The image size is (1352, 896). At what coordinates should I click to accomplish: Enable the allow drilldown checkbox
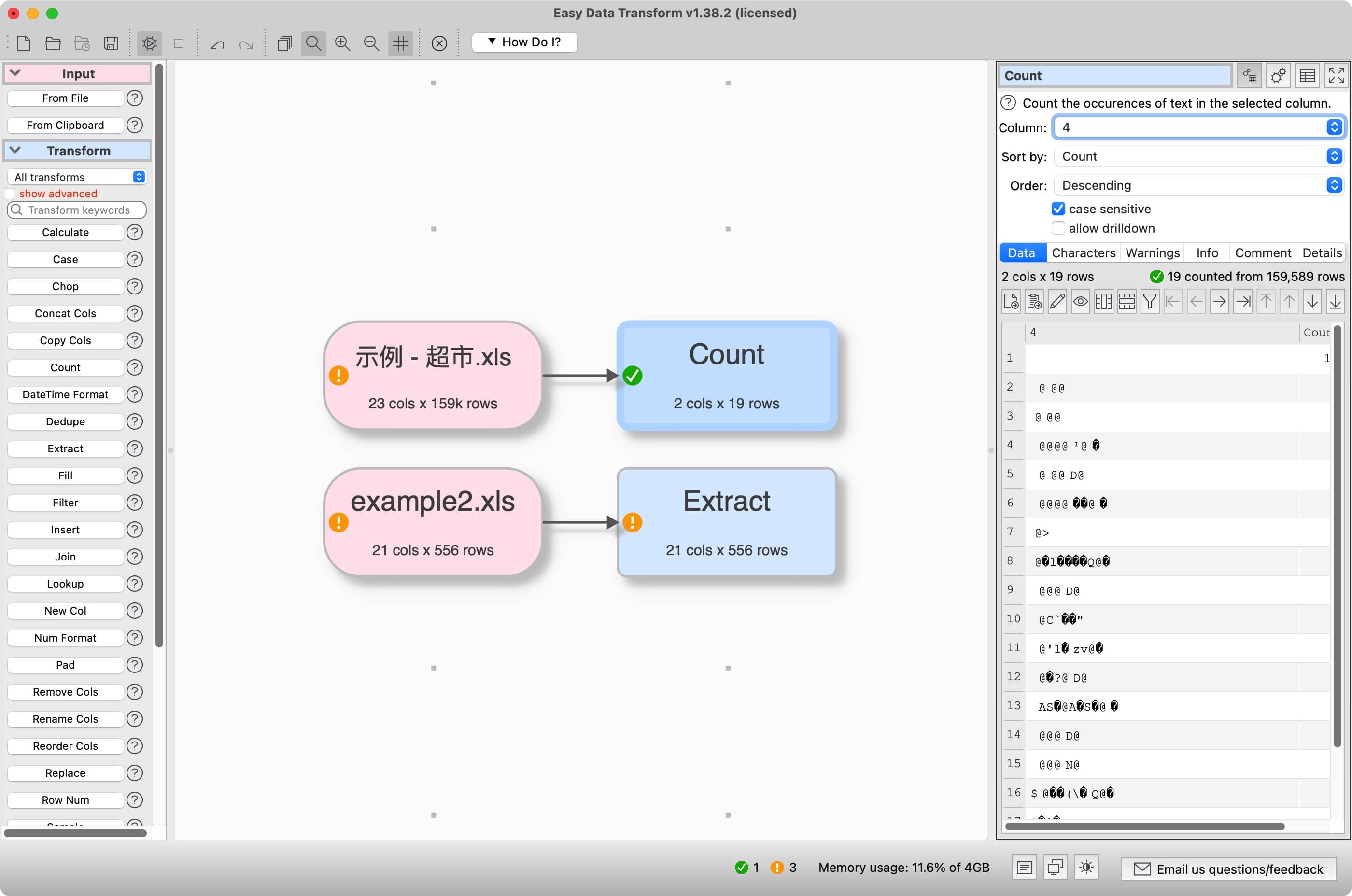(1058, 228)
